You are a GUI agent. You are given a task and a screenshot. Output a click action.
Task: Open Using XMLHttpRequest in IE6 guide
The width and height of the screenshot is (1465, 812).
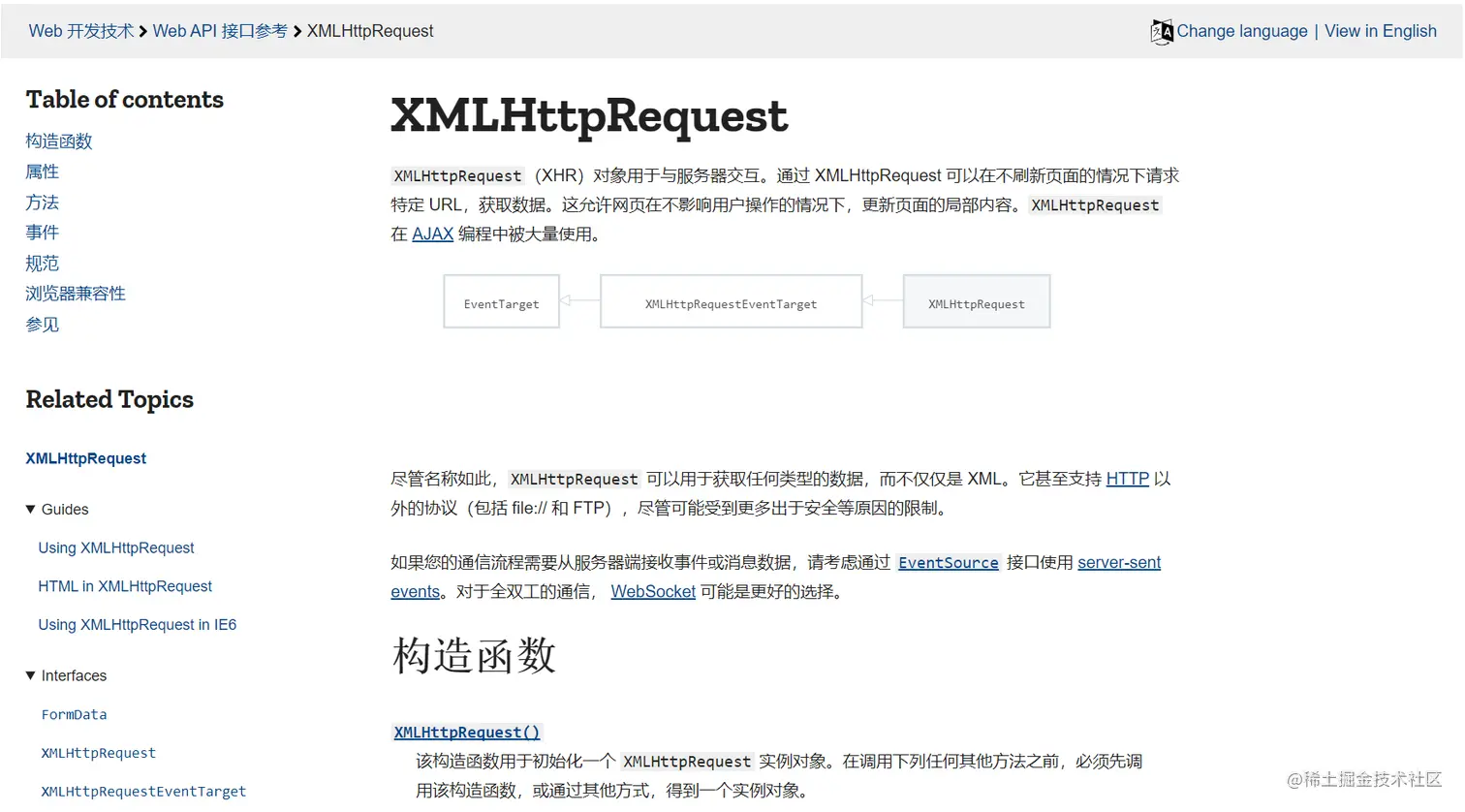coord(138,625)
